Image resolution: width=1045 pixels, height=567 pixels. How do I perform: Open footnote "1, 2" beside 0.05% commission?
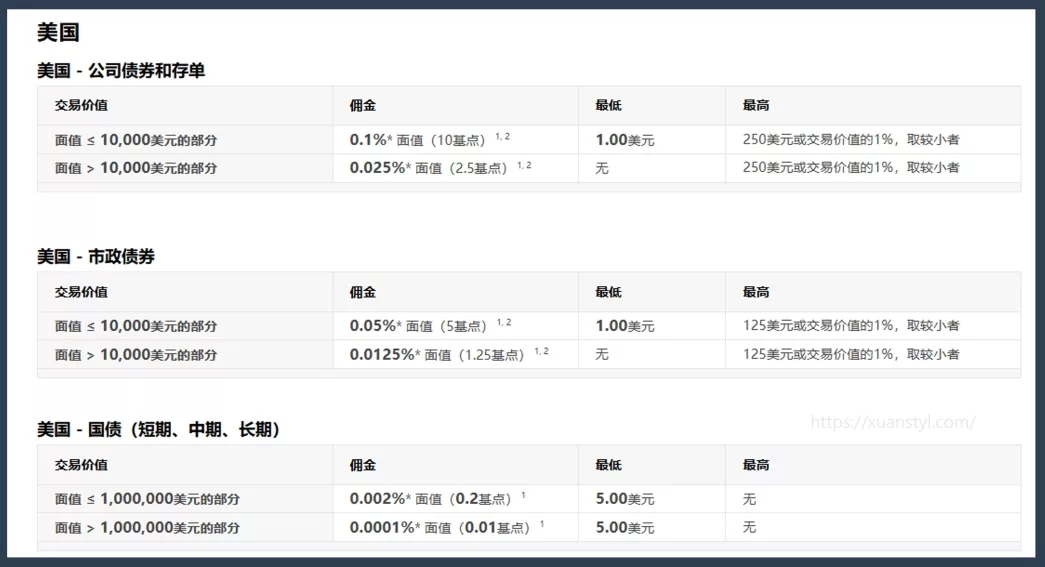[x=504, y=322]
